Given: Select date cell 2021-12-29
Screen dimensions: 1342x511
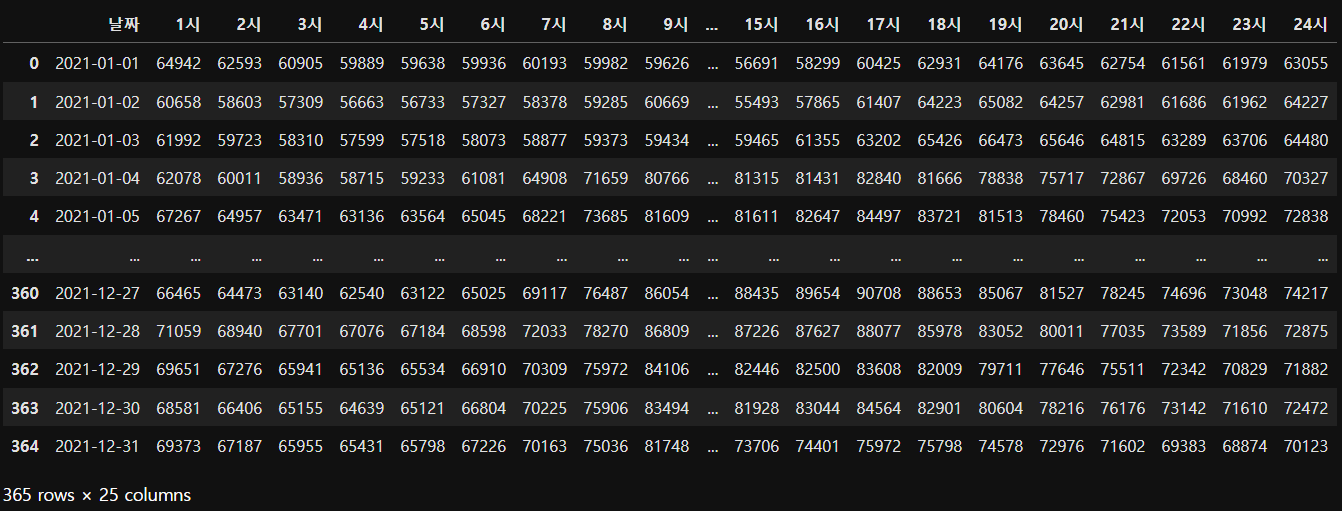Looking at the screenshot, I should [x=98, y=369].
